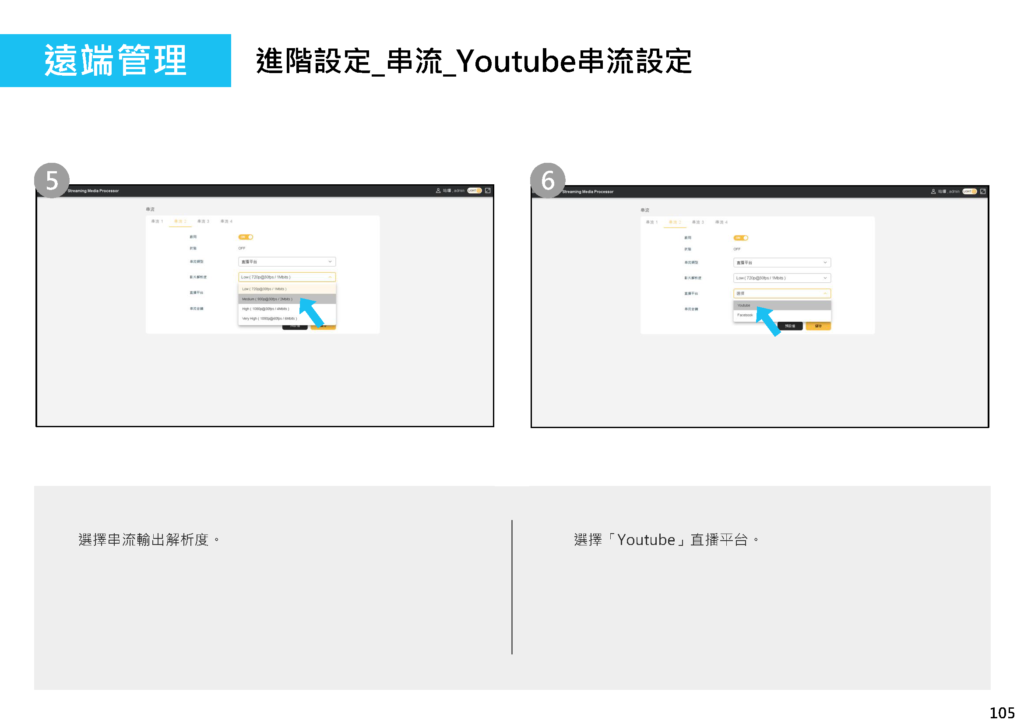Open the Low 720p resolution dropdown in step 6
The width and height of the screenshot is (1024, 724).
(781, 277)
